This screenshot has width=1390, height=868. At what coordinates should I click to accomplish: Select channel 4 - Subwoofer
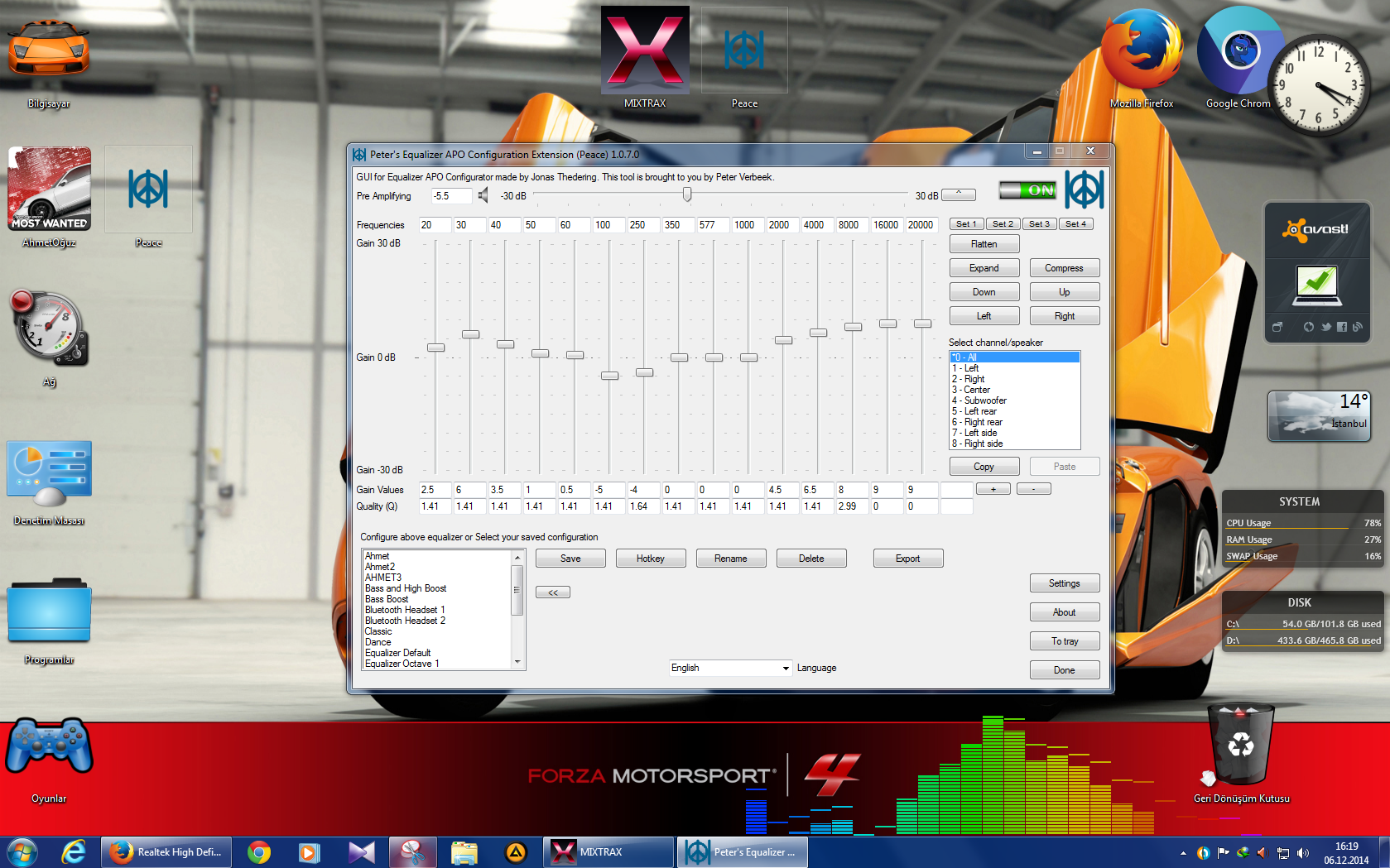pyautogui.click(x=1014, y=400)
